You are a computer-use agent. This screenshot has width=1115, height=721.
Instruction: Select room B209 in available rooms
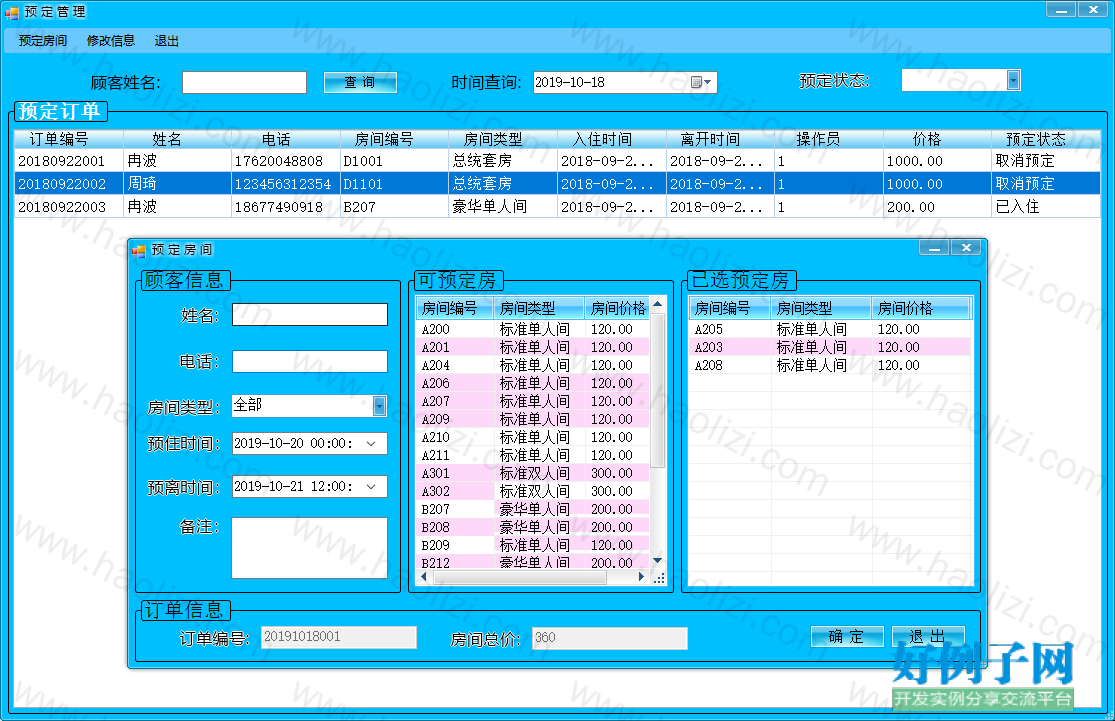[532, 545]
